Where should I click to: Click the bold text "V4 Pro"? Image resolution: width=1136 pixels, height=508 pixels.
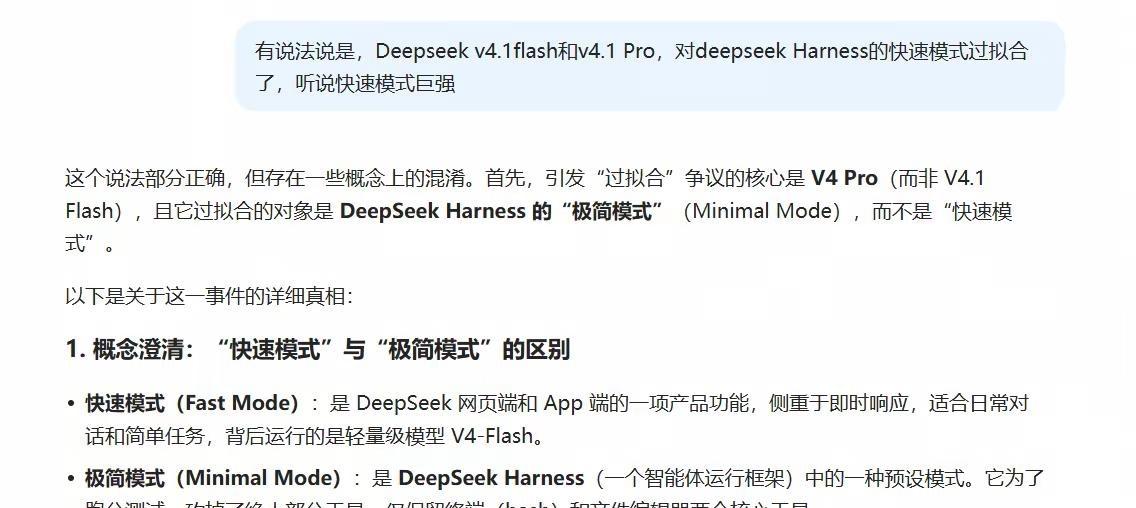(x=844, y=178)
